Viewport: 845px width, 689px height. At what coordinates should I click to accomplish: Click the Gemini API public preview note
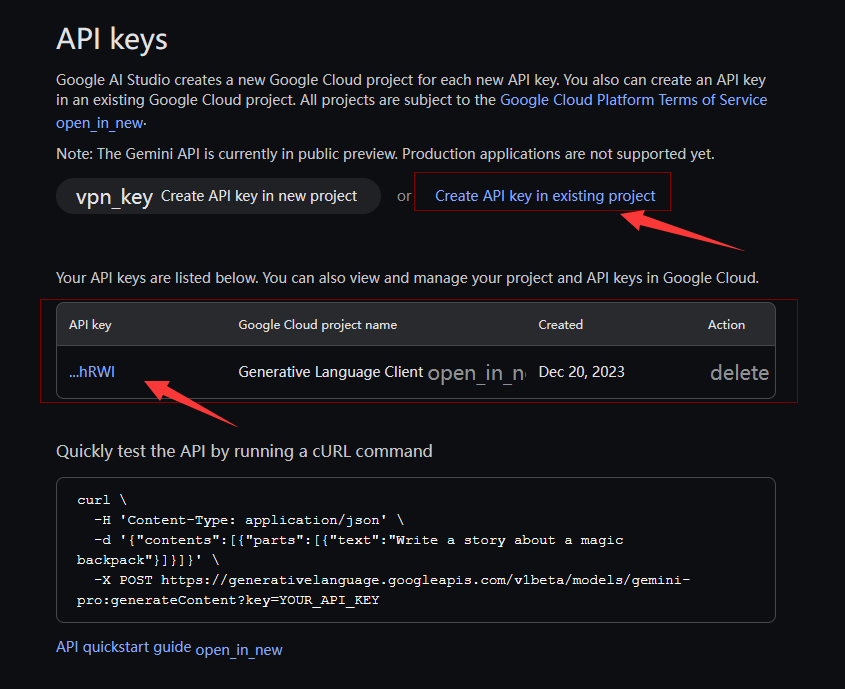(385, 154)
